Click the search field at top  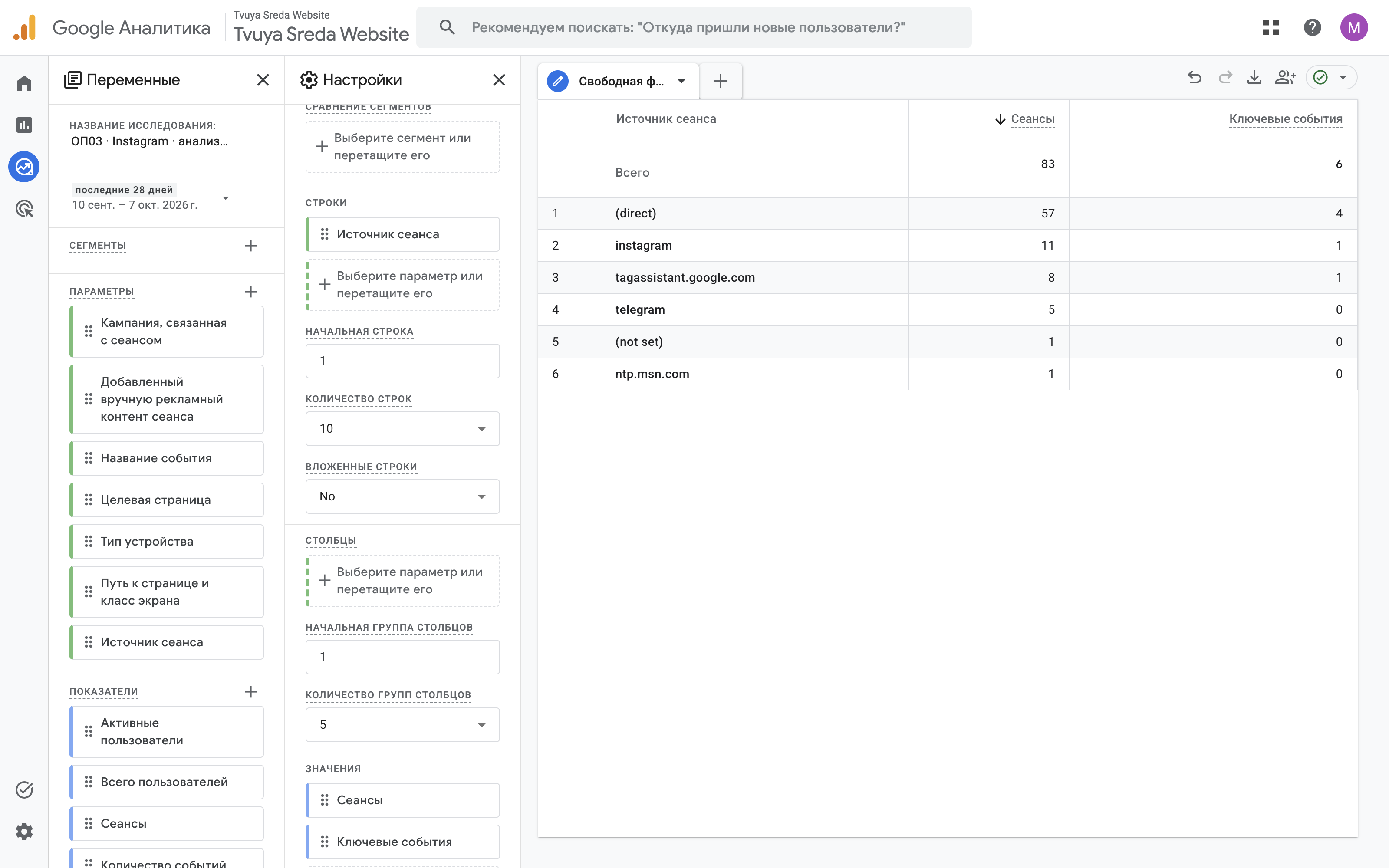click(693, 27)
